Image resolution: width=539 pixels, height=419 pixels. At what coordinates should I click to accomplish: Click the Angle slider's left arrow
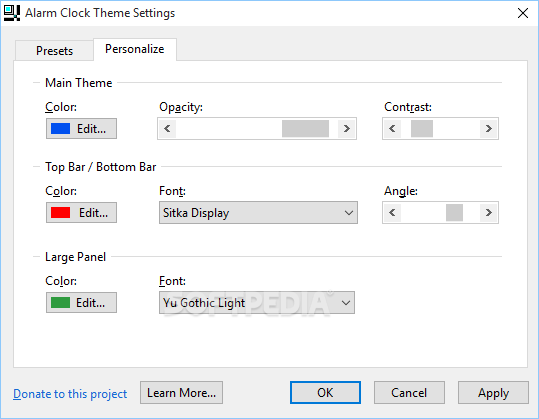(x=392, y=212)
